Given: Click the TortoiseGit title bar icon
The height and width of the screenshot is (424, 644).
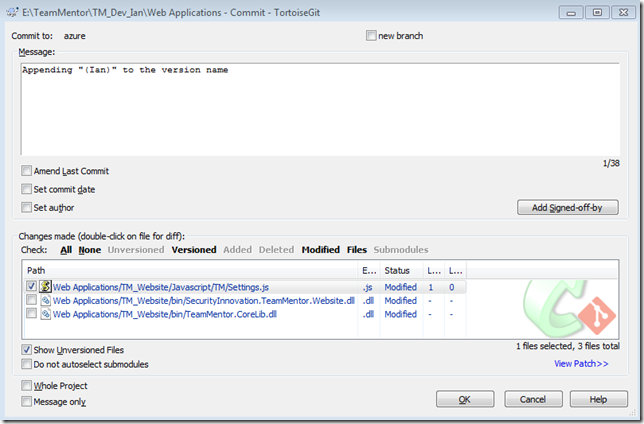Looking at the screenshot, I should click(x=12, y=12).
